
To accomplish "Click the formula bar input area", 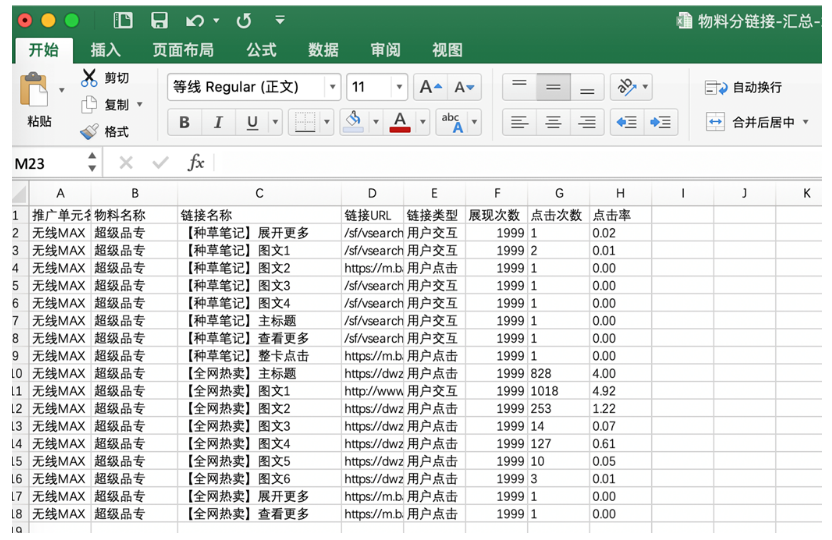I will (x=518, y=162).
